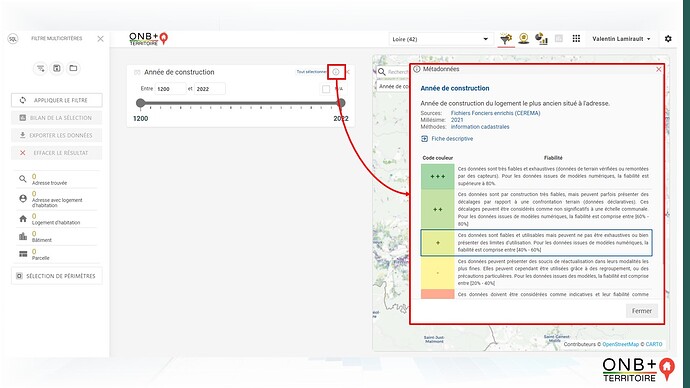This screenshot has width=690, height=388.
Task: Toggle the N/A checkbox
Action: 326,89
